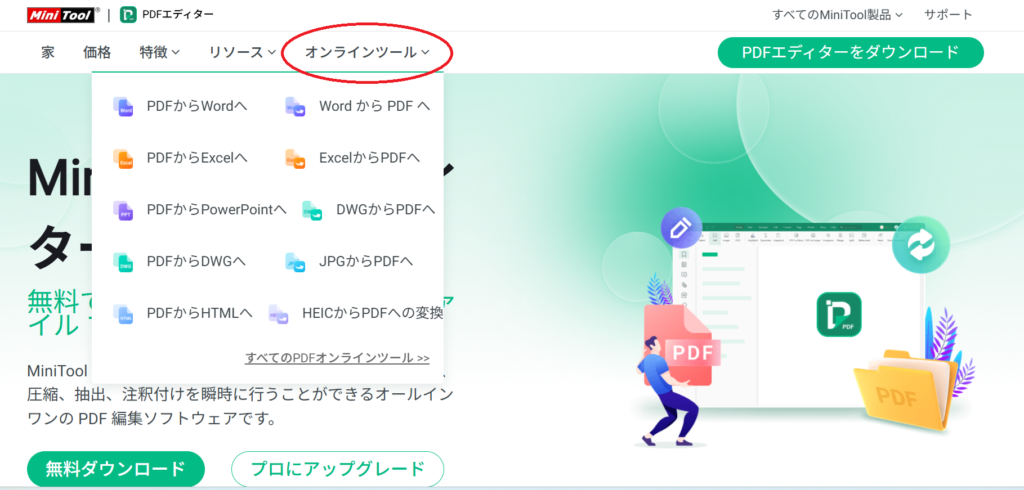Image resolution: width=1024 pixels, height=490 pixels.
Task: Click PDFエディターをダウンロード button
Action: [850, 52]
